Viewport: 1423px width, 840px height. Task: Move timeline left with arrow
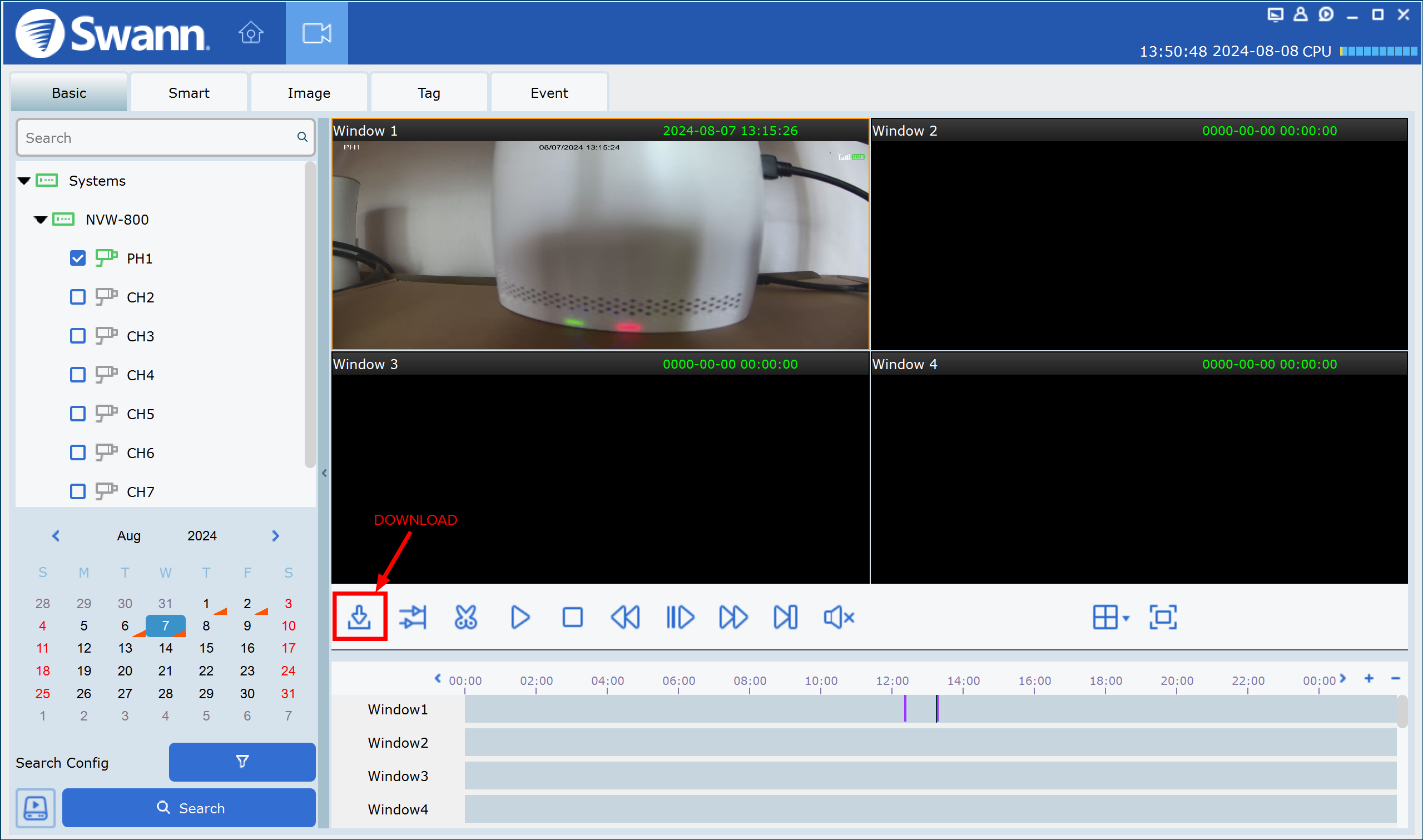tap(438, 678)
